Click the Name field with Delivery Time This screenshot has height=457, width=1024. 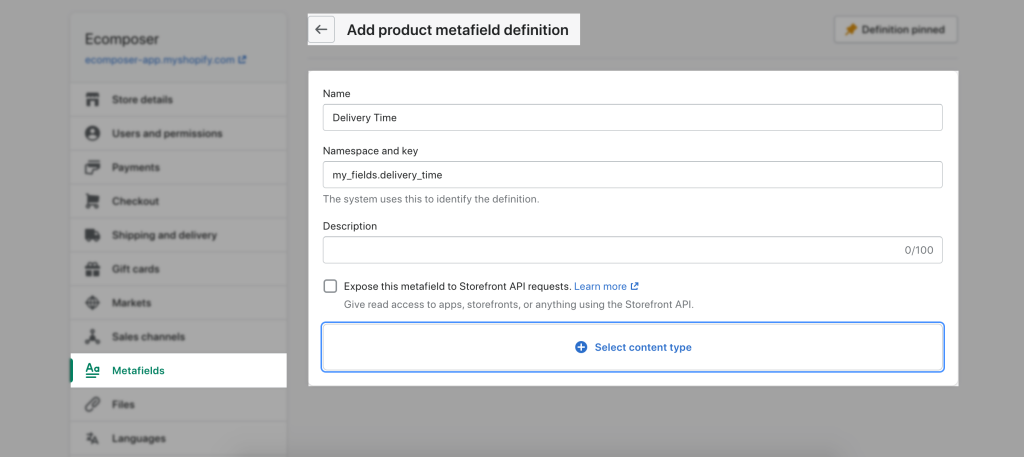[633, 118]
